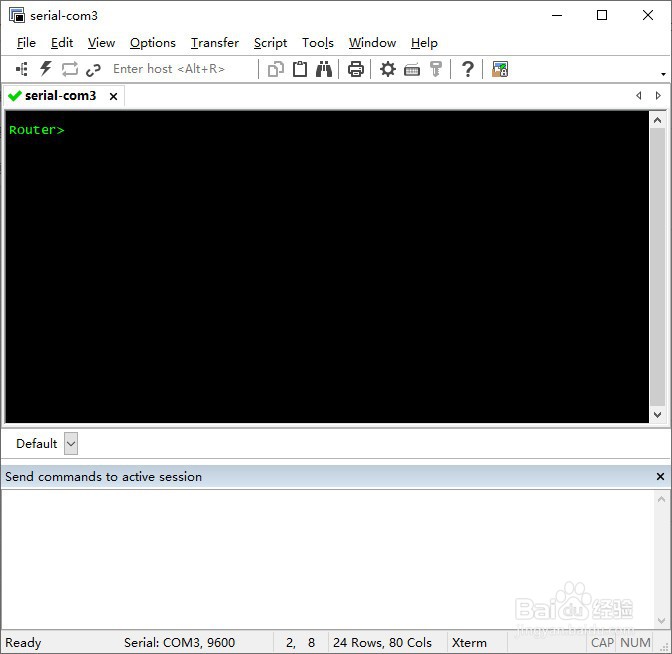The height and width of the screenshot is (654, 672).
Task: Click the Paste clipboard icon
Action: point(300,69)
